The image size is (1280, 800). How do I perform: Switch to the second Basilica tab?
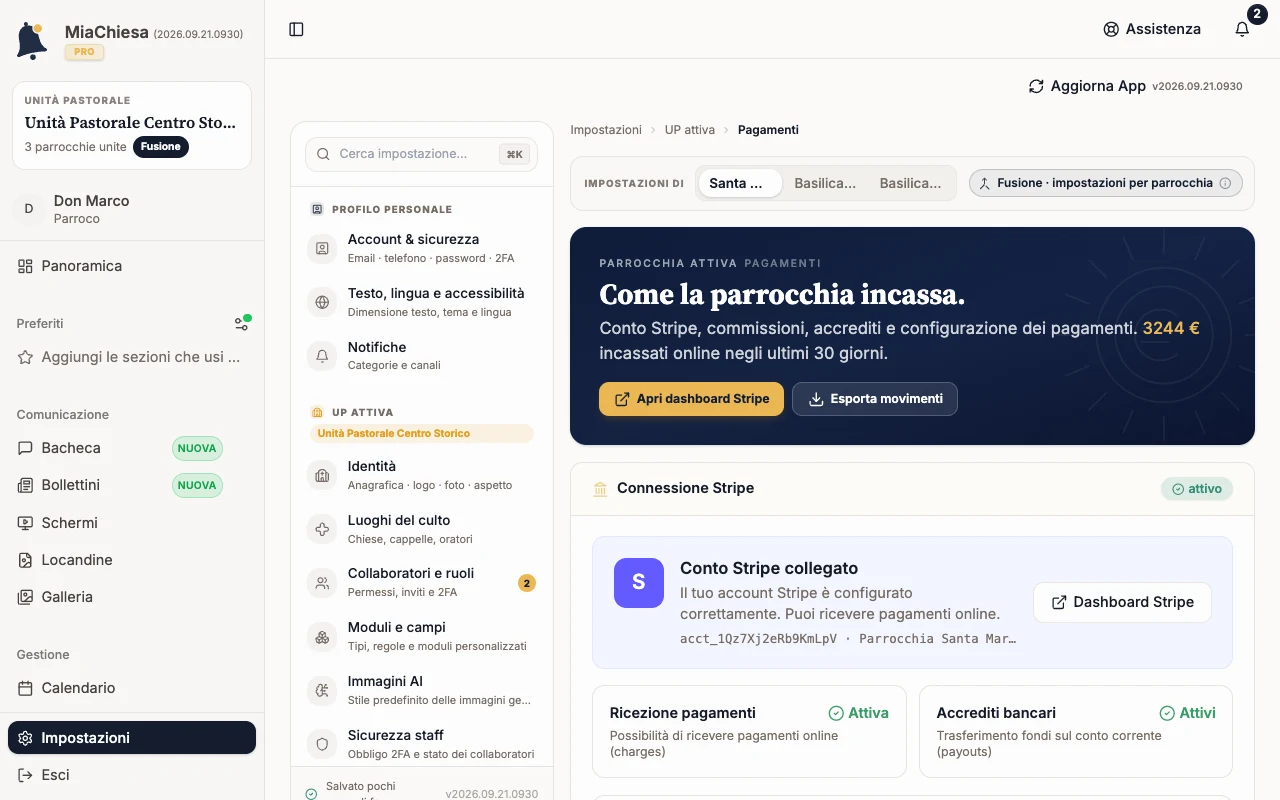coord(910,183)
